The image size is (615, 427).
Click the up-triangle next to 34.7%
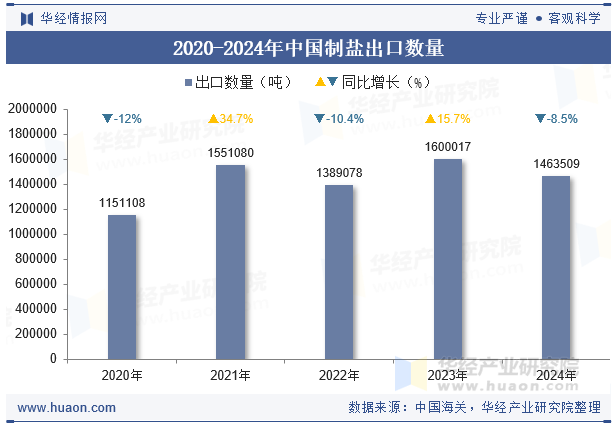point(213,118)
